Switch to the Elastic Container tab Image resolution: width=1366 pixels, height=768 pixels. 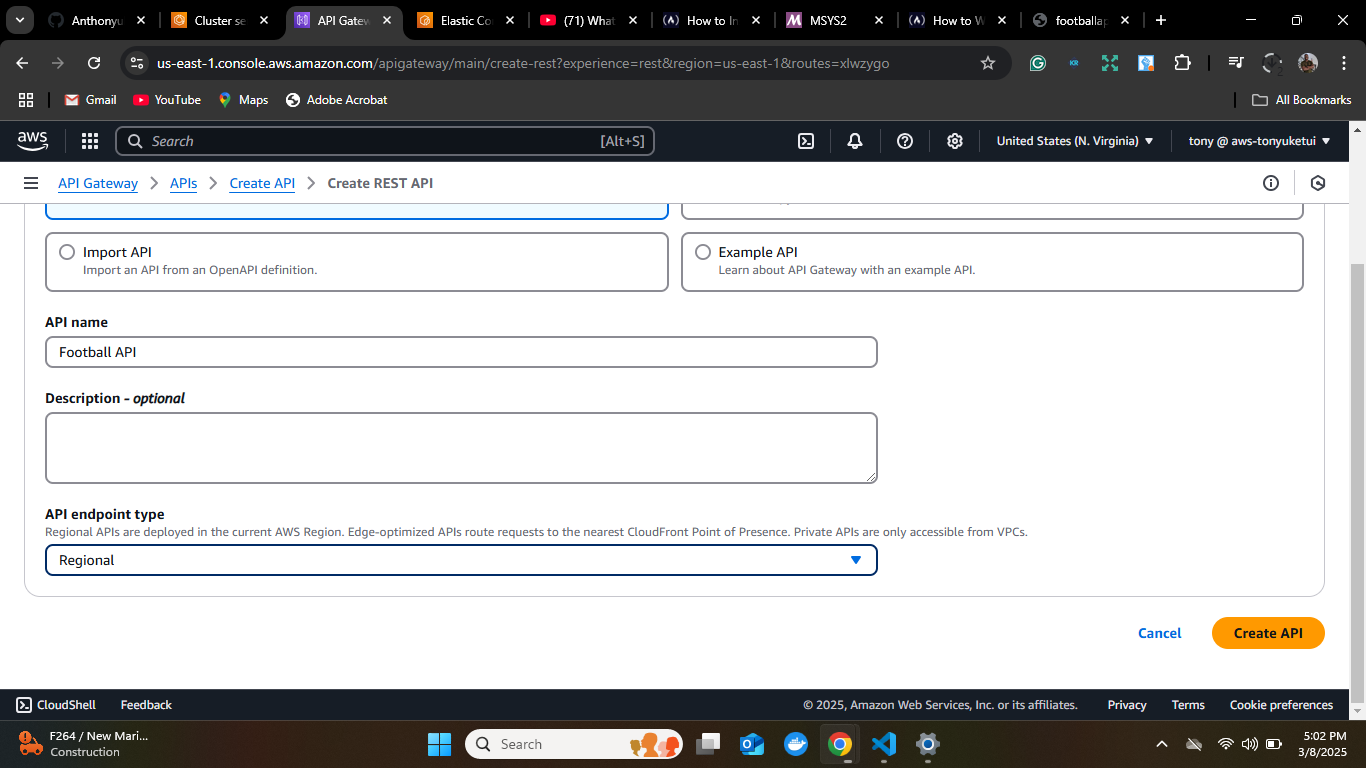point(468,20)
